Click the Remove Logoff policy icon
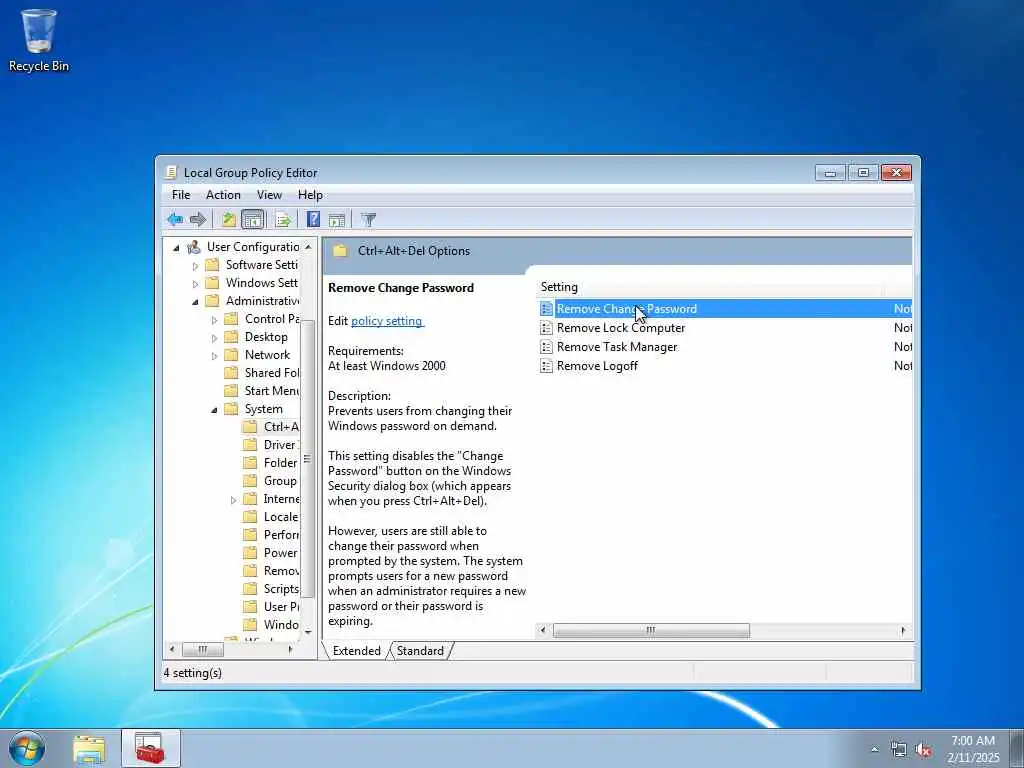Image resolution: width=1024 pixels, height=768 pixels. point(547,366)
